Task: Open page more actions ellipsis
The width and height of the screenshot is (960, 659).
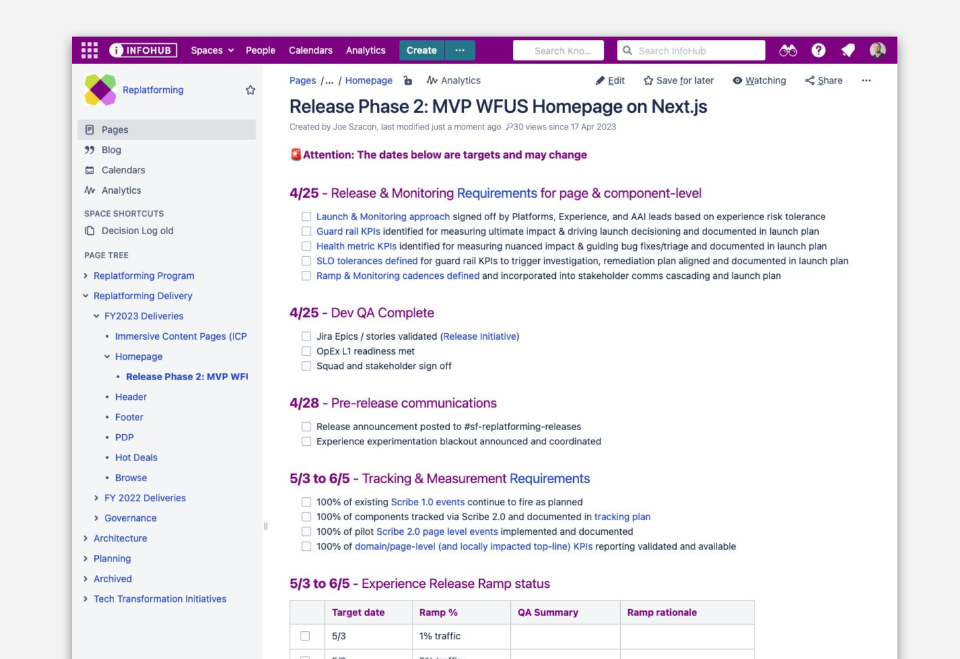Action: [866, 80]
